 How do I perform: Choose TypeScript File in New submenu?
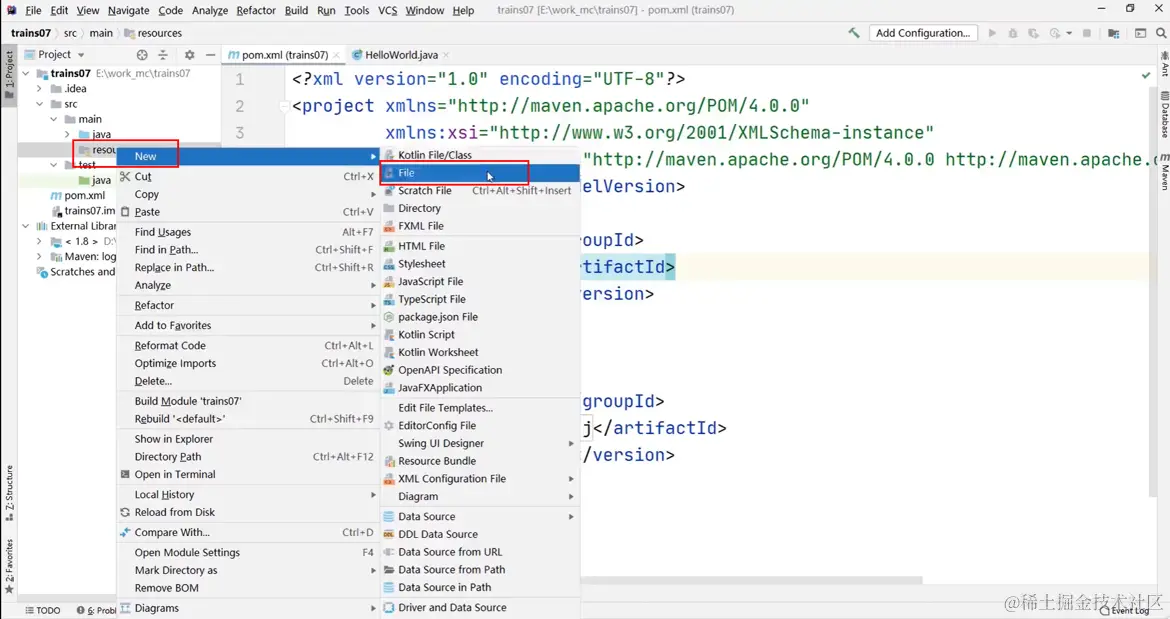(480, 300)
